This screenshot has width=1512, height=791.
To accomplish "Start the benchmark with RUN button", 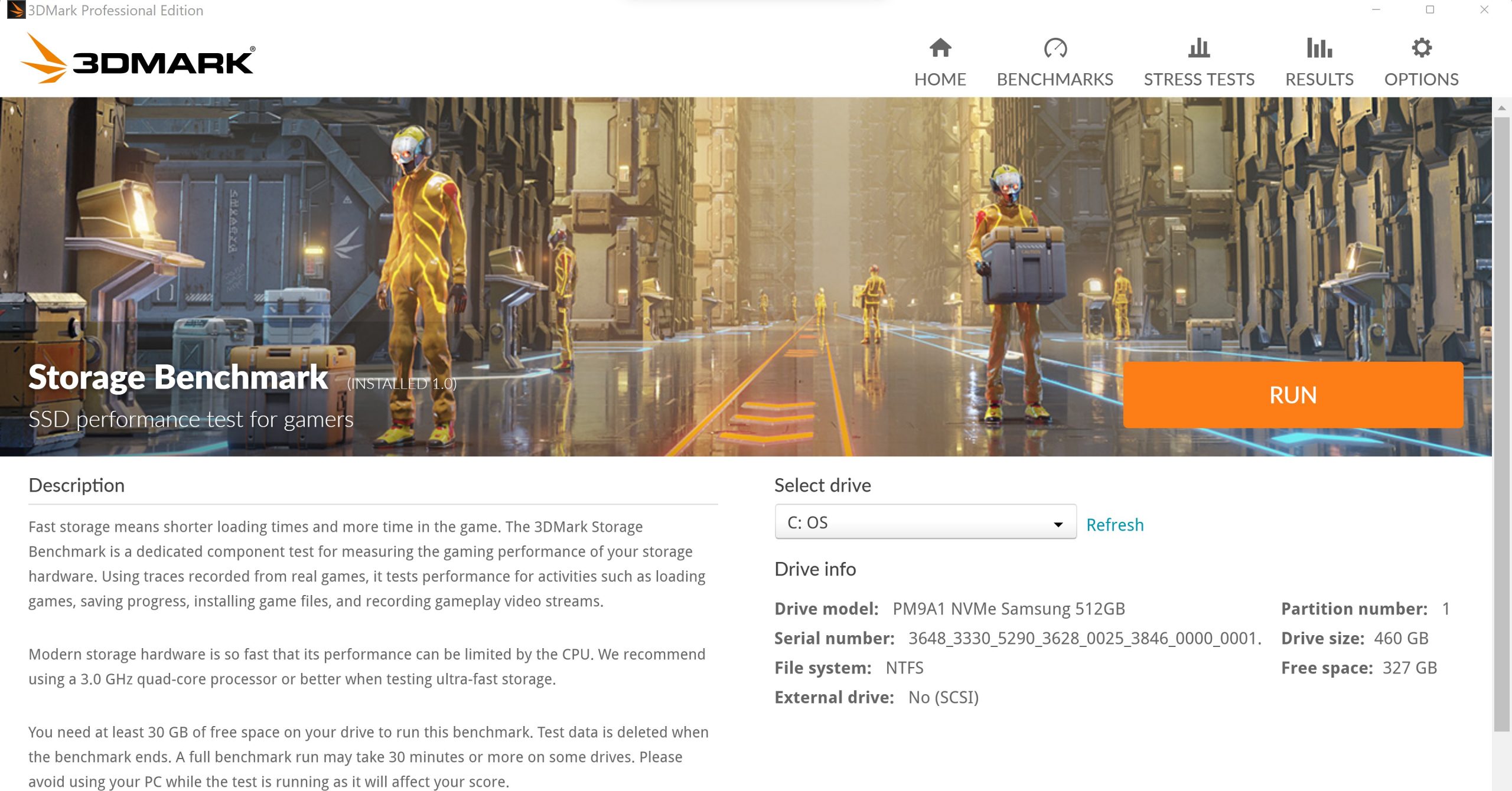I will click(1293, 395).
